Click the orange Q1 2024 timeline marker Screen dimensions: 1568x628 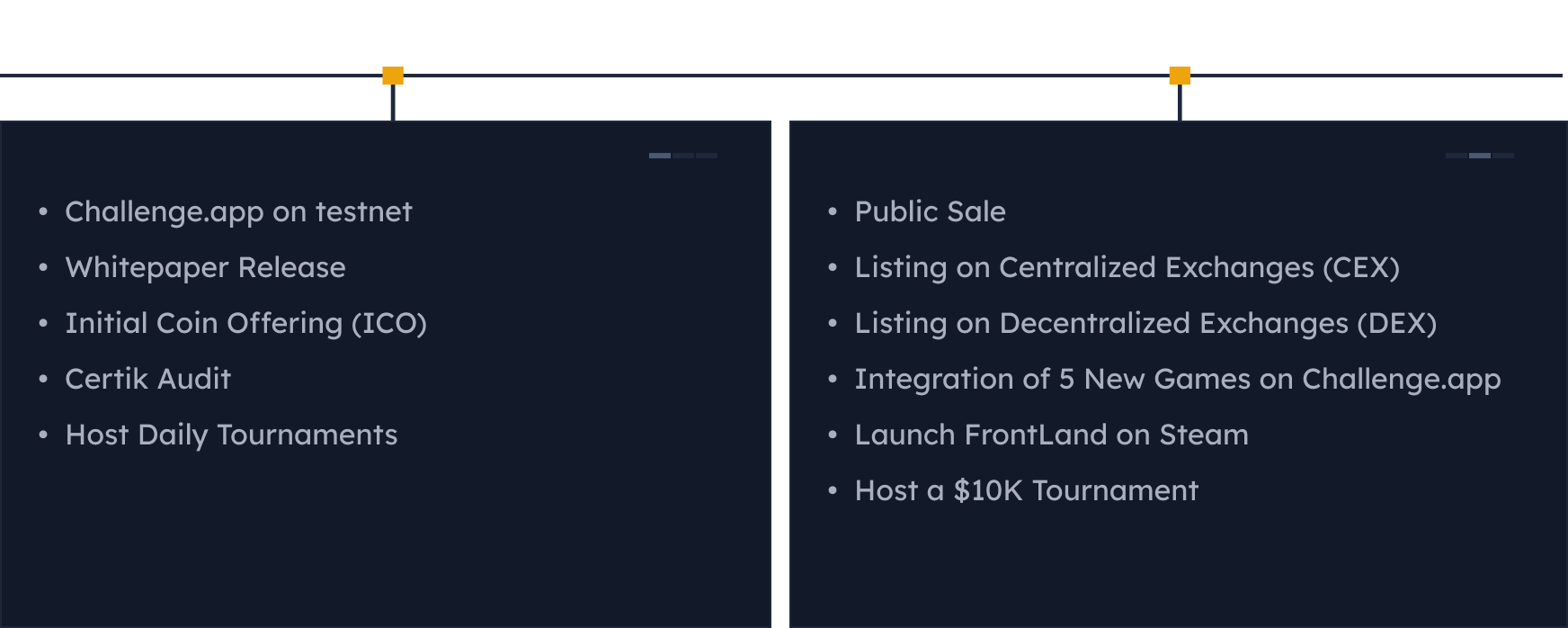tap(393, 76)
